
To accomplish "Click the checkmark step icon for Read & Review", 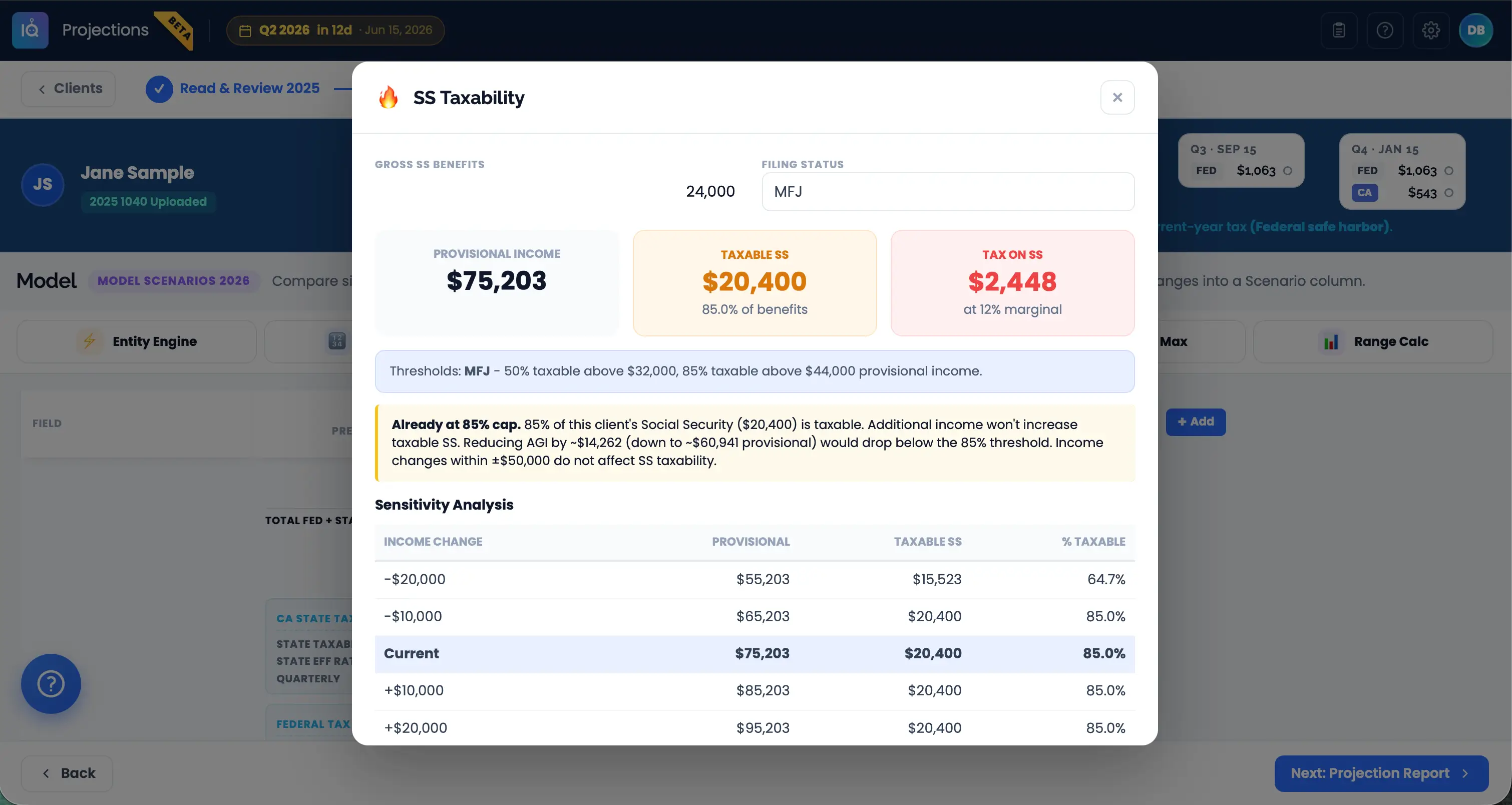I will (x=159, y=89).
